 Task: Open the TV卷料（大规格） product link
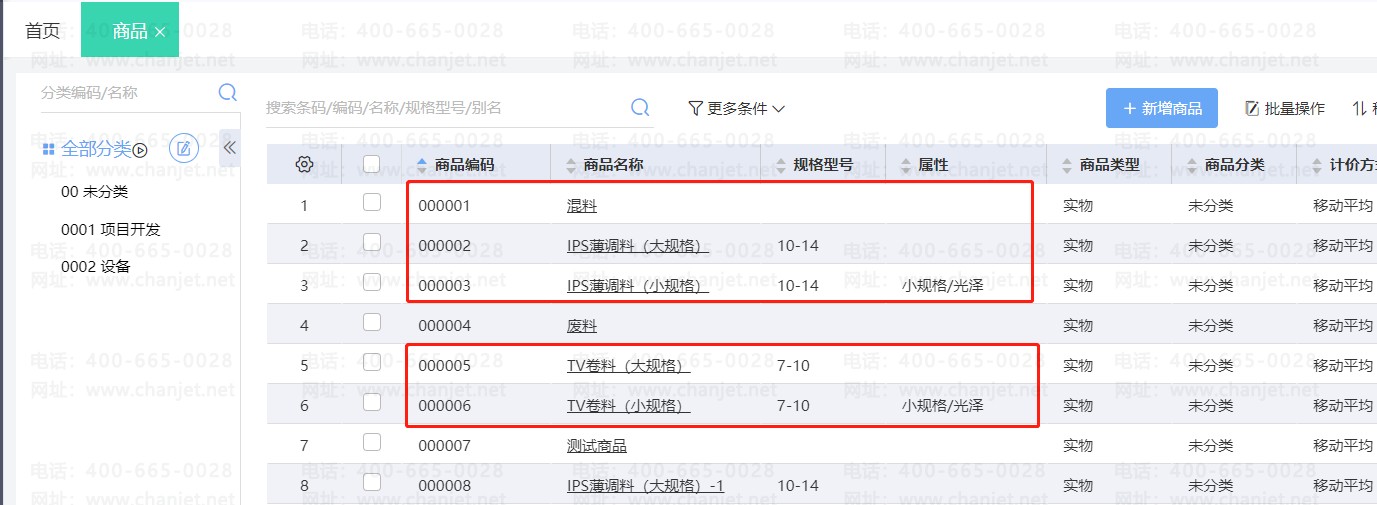629,366
